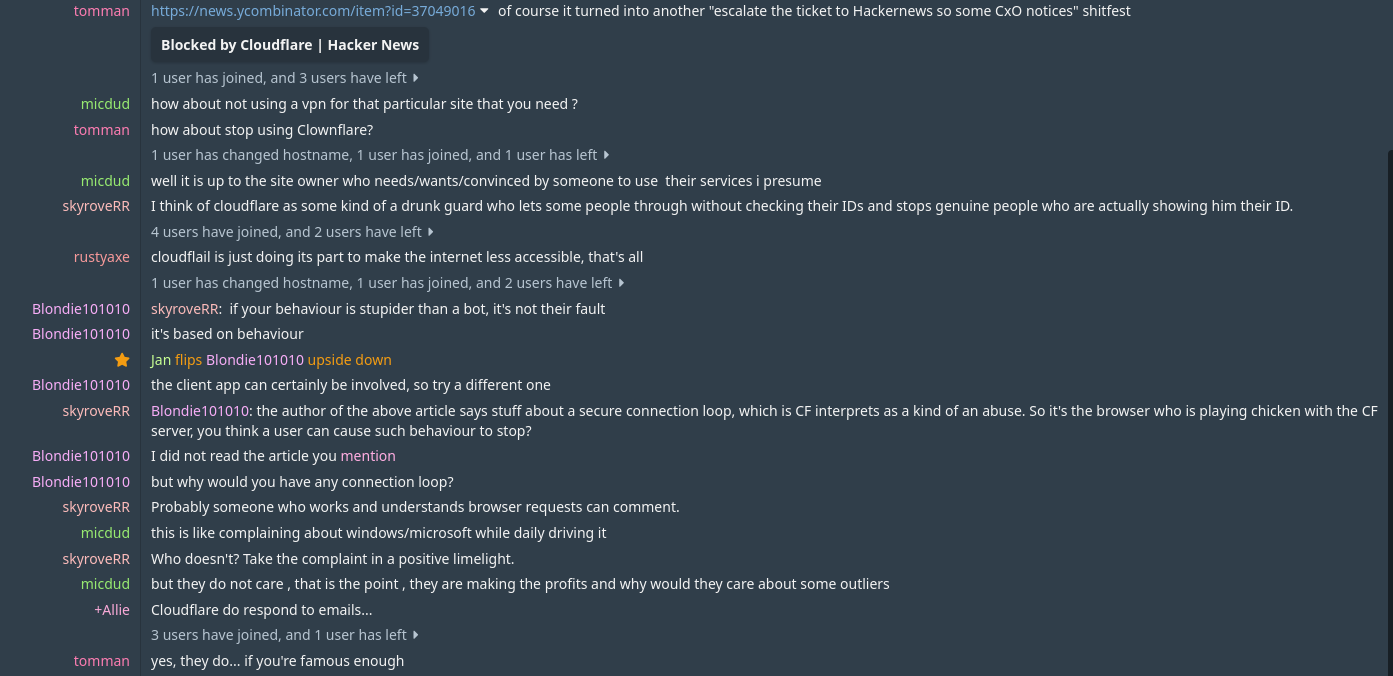1393x676 pixels.
Task: Click the nickname micdud
Action: (105, 103)
